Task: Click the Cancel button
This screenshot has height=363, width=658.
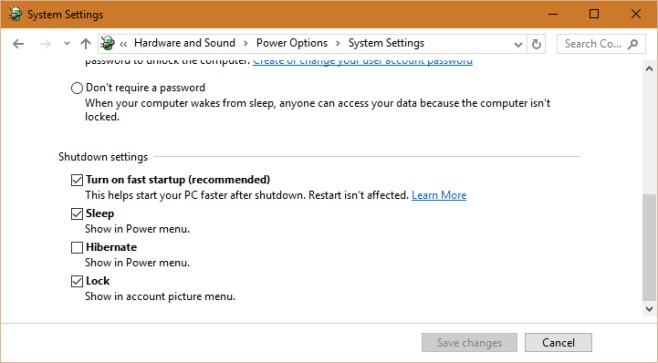Action: [x=558, y=342]
